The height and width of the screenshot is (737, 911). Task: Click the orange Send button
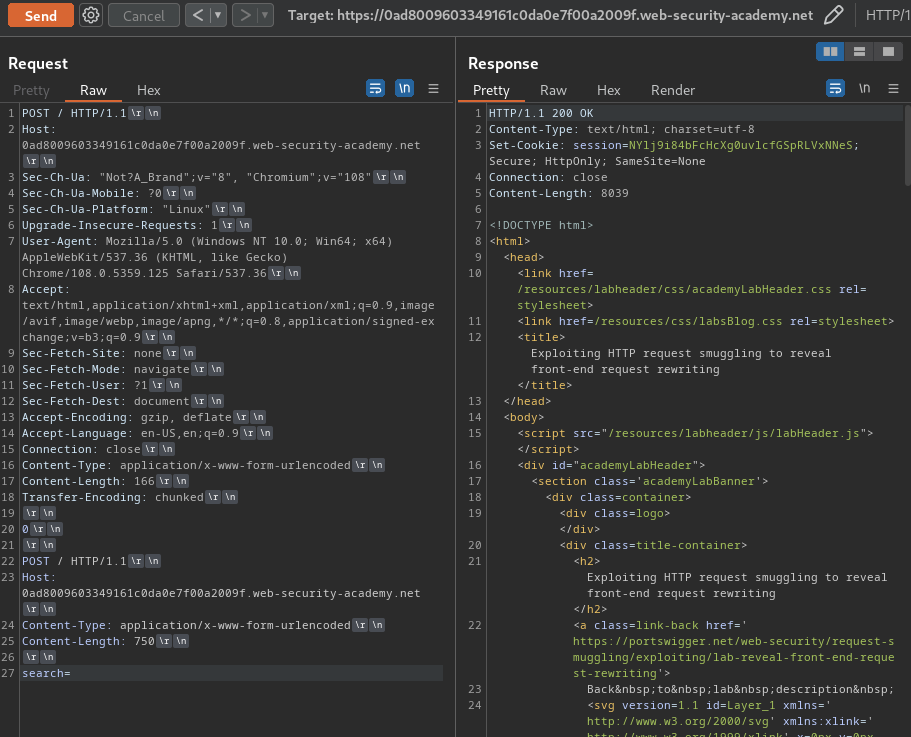(x=41, y=16)
